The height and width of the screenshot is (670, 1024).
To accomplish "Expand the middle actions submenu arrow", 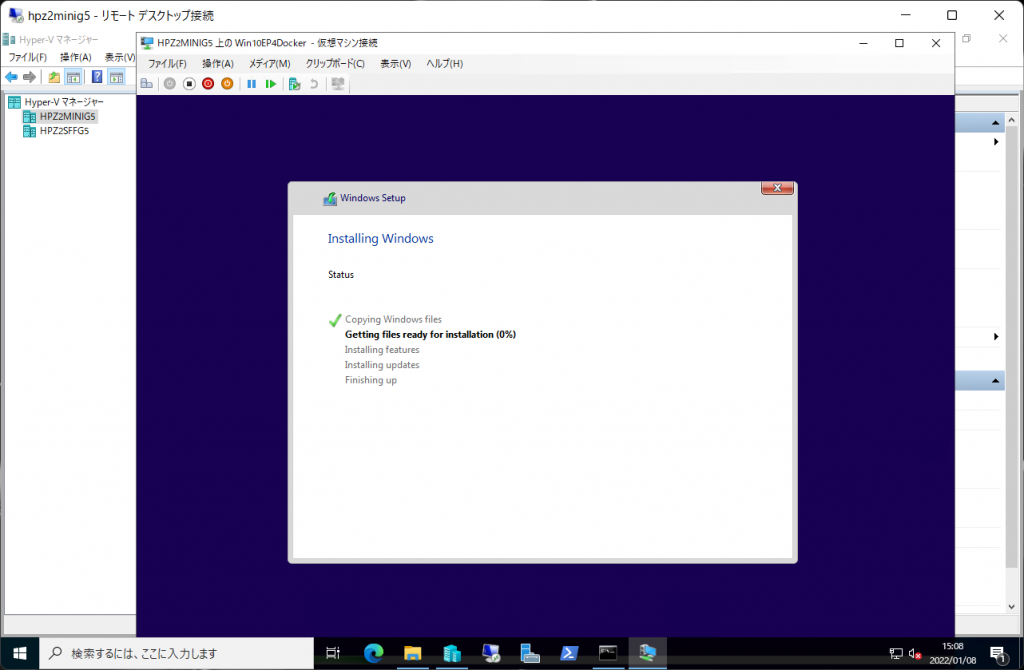I will pyautogui.click(x=996, y=336).
